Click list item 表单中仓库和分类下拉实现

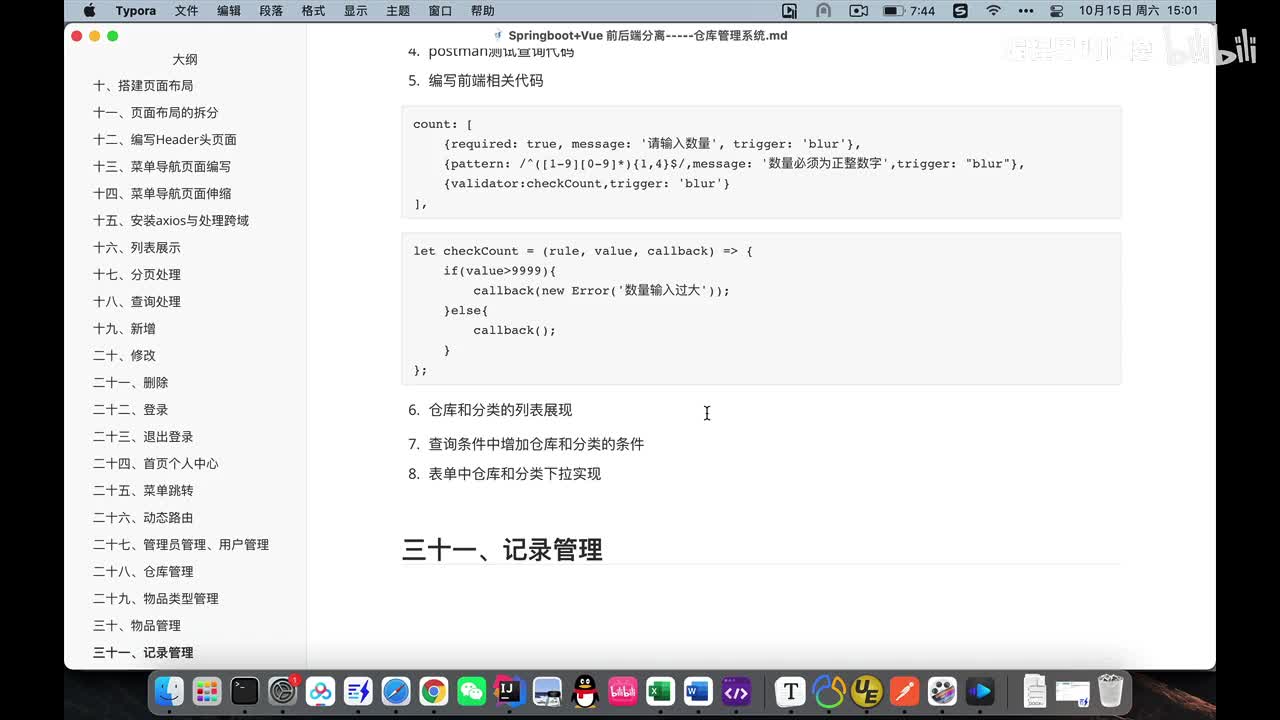(515, 474)
